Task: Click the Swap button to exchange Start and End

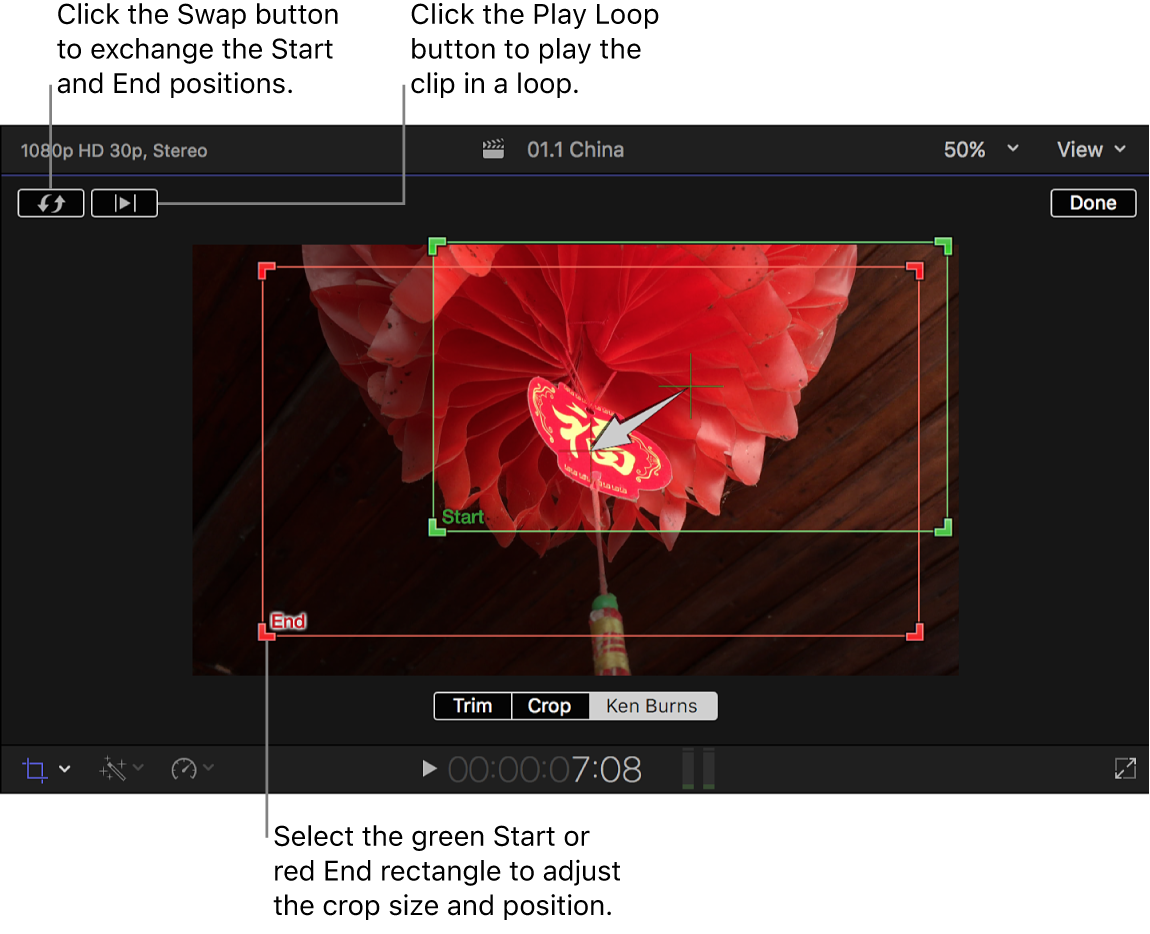Action: [x=50, y=202]
